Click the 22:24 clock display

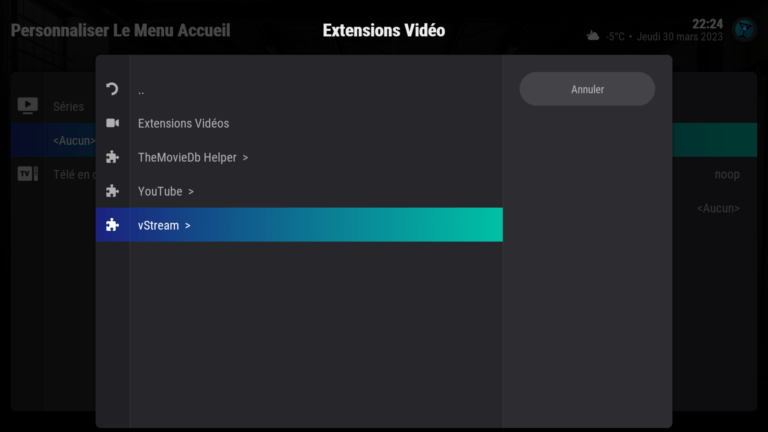[706, 23]
